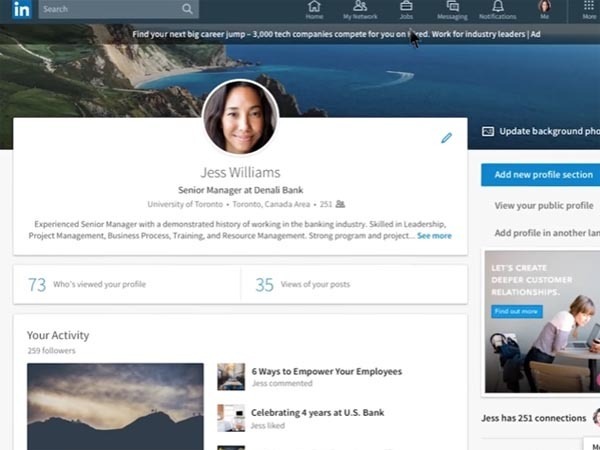Click the LinkedIn logo icon
600x450 pixels.
point(21,9)
